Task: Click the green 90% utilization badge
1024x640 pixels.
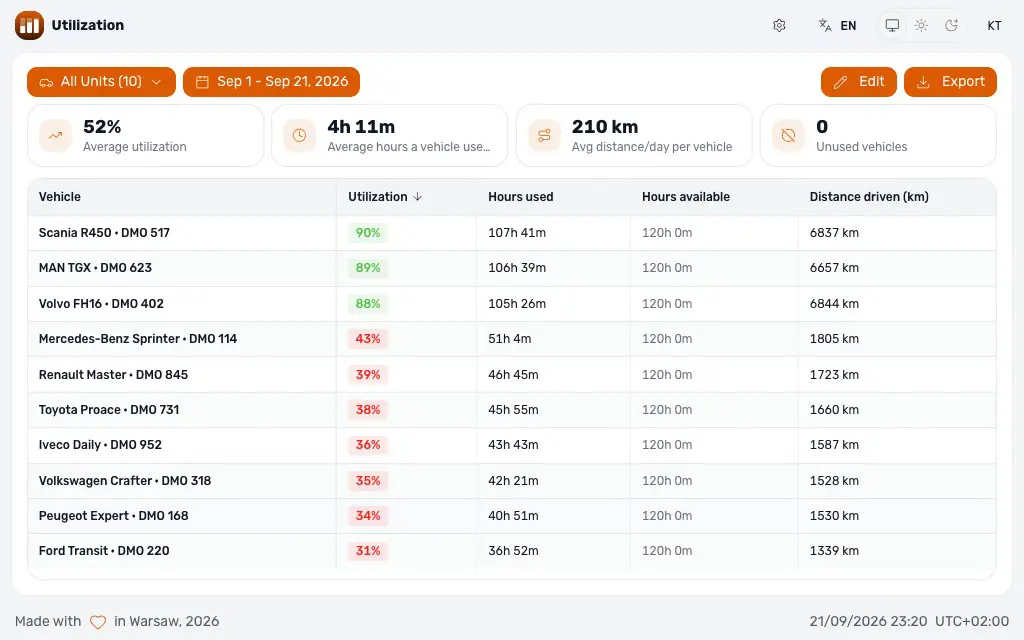Action: [368, 233]
